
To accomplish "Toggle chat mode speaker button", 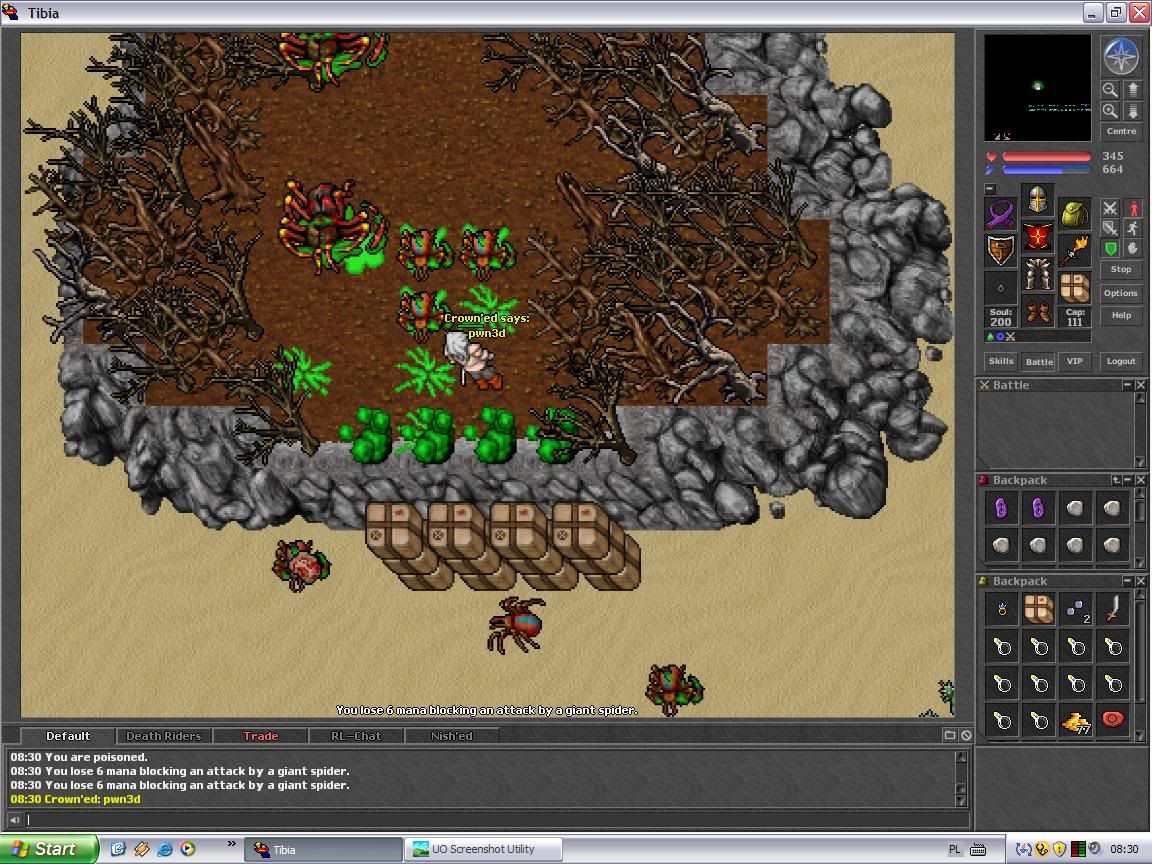I will 15,820.
